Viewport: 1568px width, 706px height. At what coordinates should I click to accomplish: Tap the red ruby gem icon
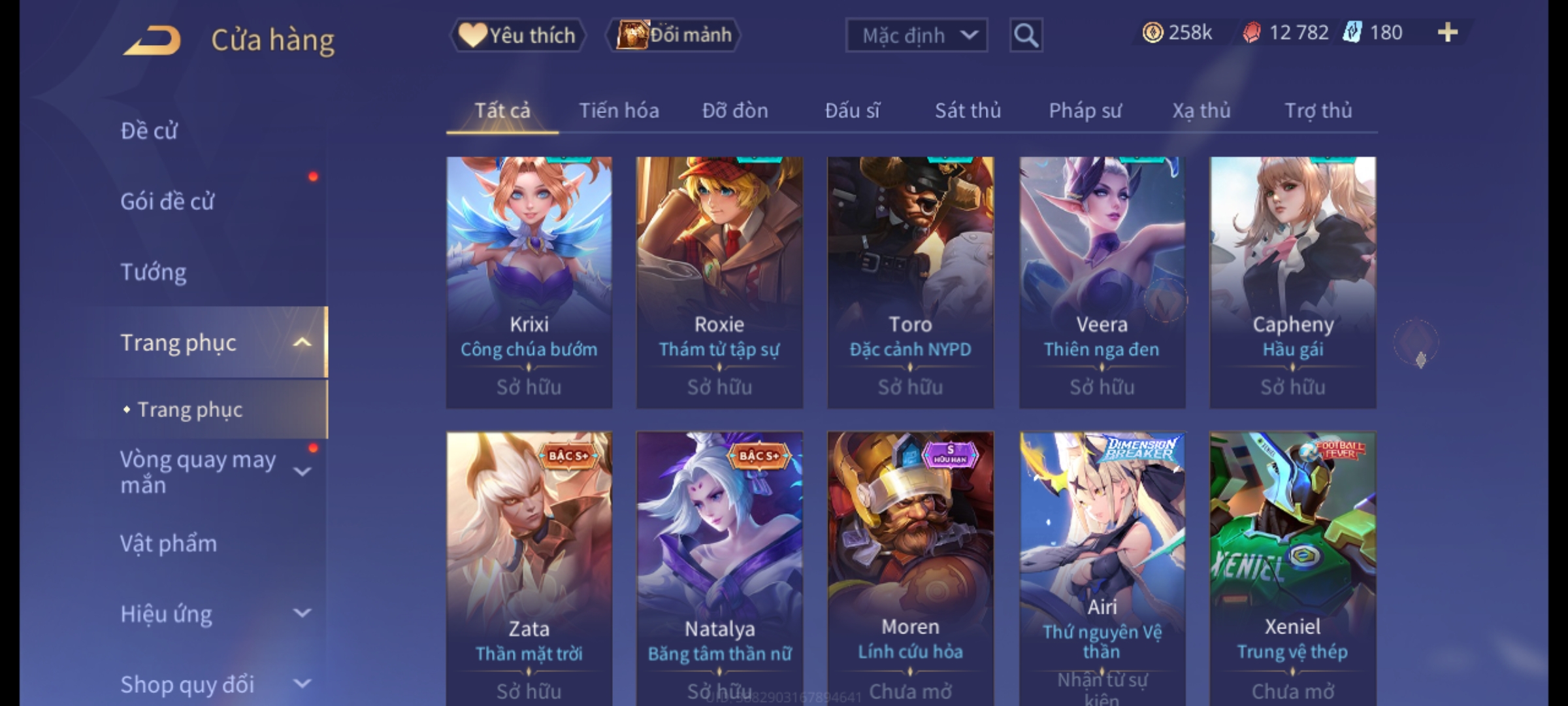(x=1252, y=33)
